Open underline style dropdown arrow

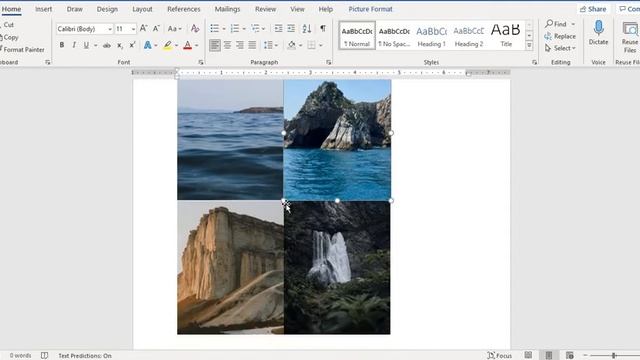coord(96,45)
